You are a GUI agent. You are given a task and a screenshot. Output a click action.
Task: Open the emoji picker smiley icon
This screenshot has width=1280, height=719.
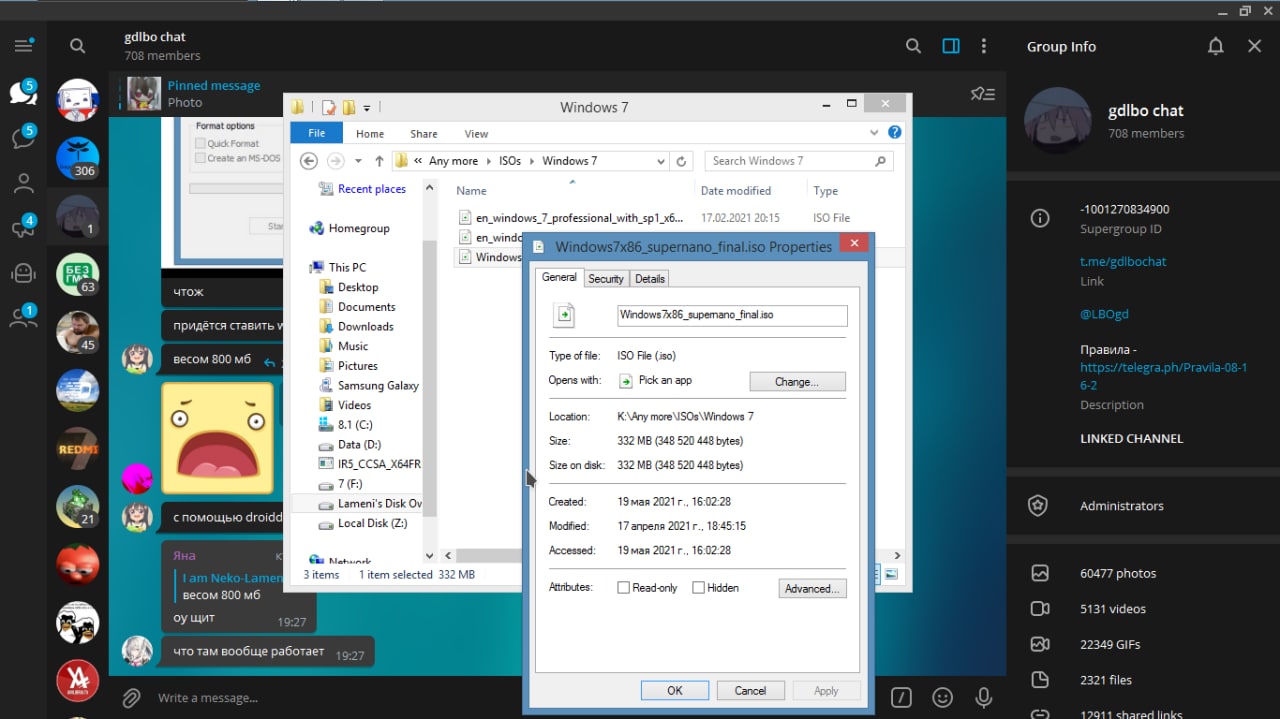coord(942,697)
